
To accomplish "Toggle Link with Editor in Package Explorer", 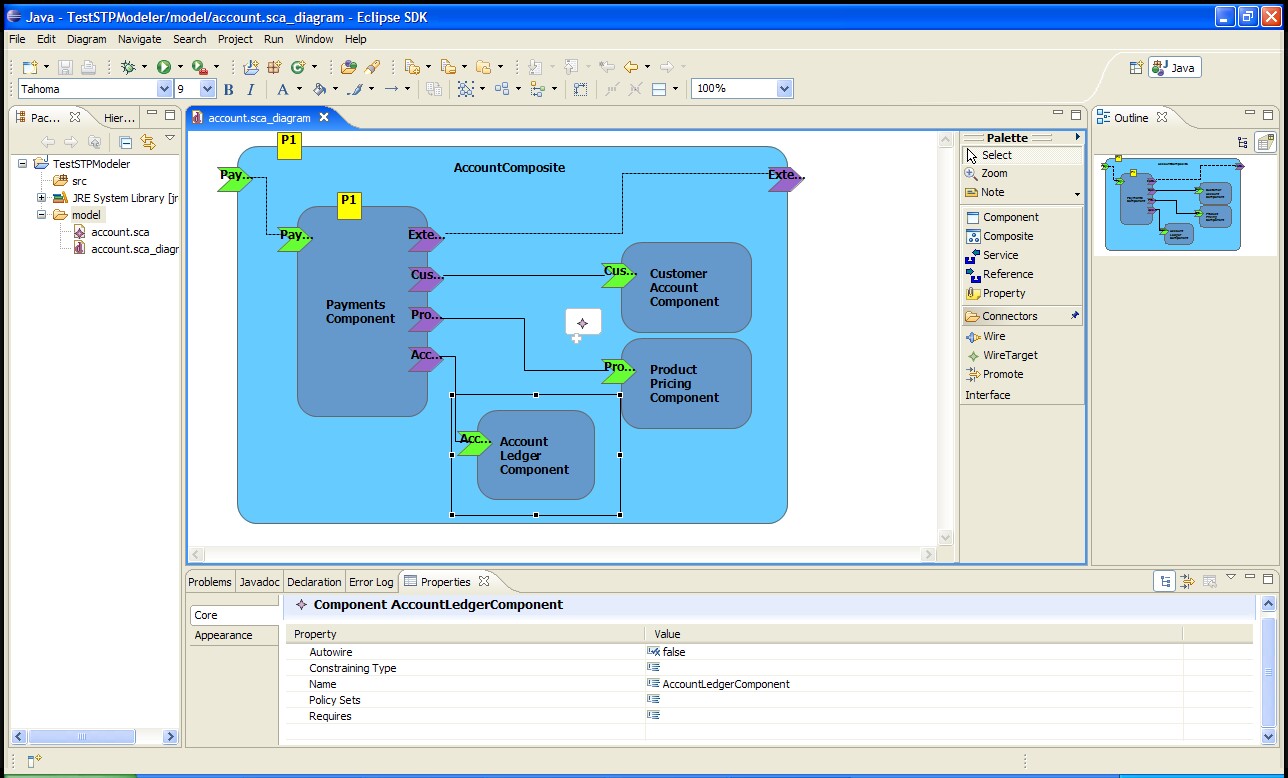I will [x=148, y=142].
